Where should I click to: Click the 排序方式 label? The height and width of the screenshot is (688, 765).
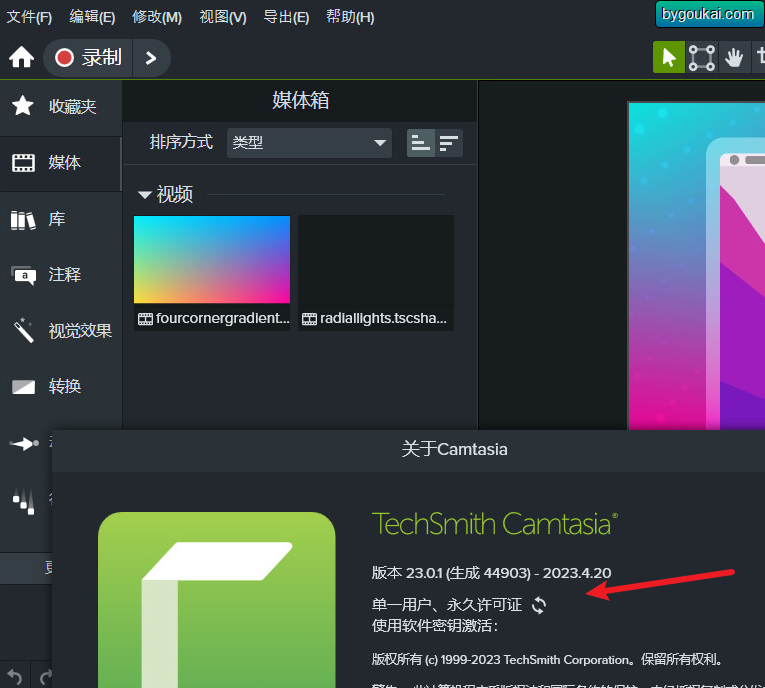[181, 142]
